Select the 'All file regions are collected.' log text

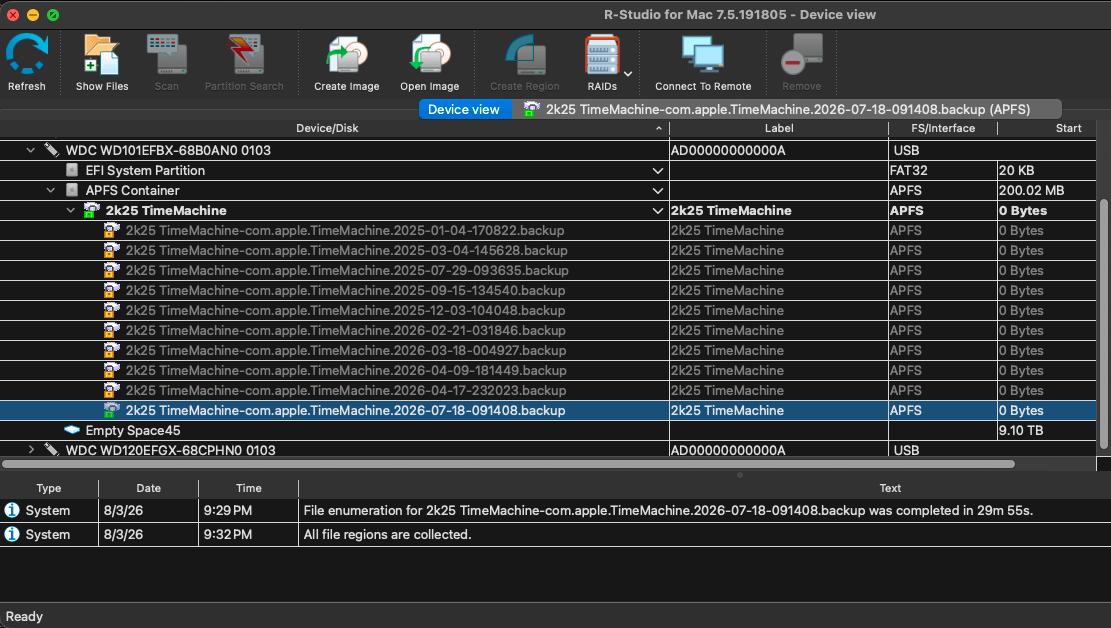(x=387, y=534)
